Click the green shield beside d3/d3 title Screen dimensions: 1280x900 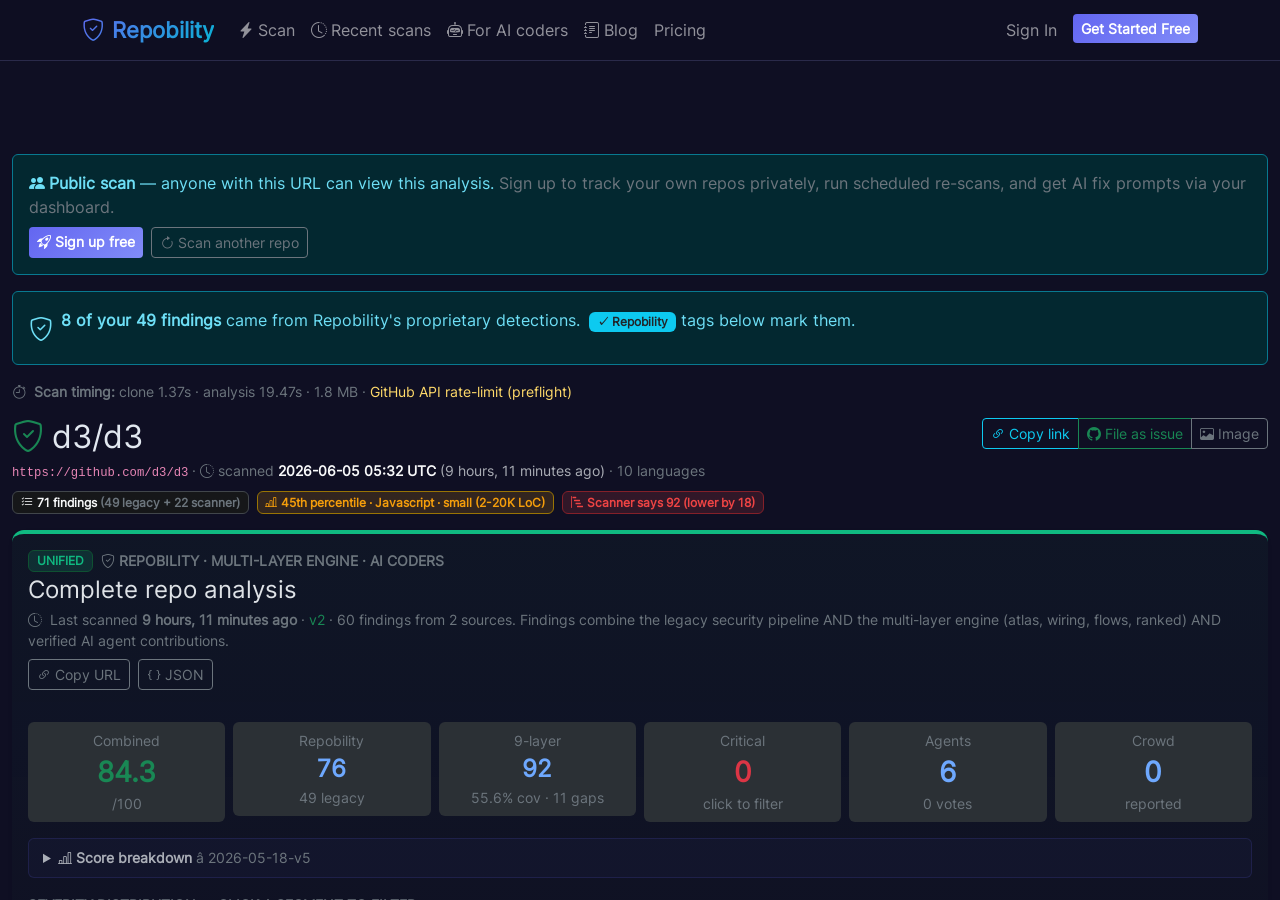(28, 436)
